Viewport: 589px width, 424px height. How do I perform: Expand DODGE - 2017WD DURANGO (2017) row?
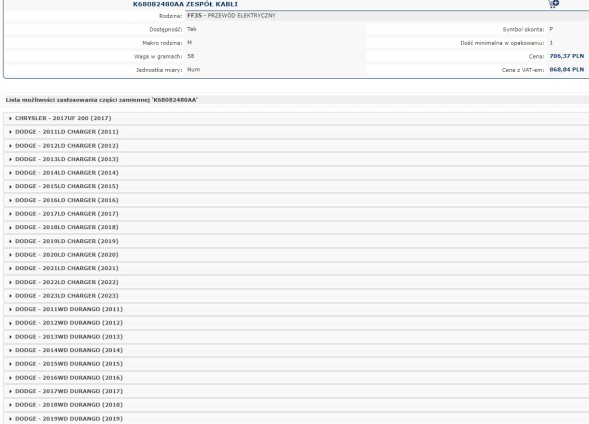coord(296,391)
